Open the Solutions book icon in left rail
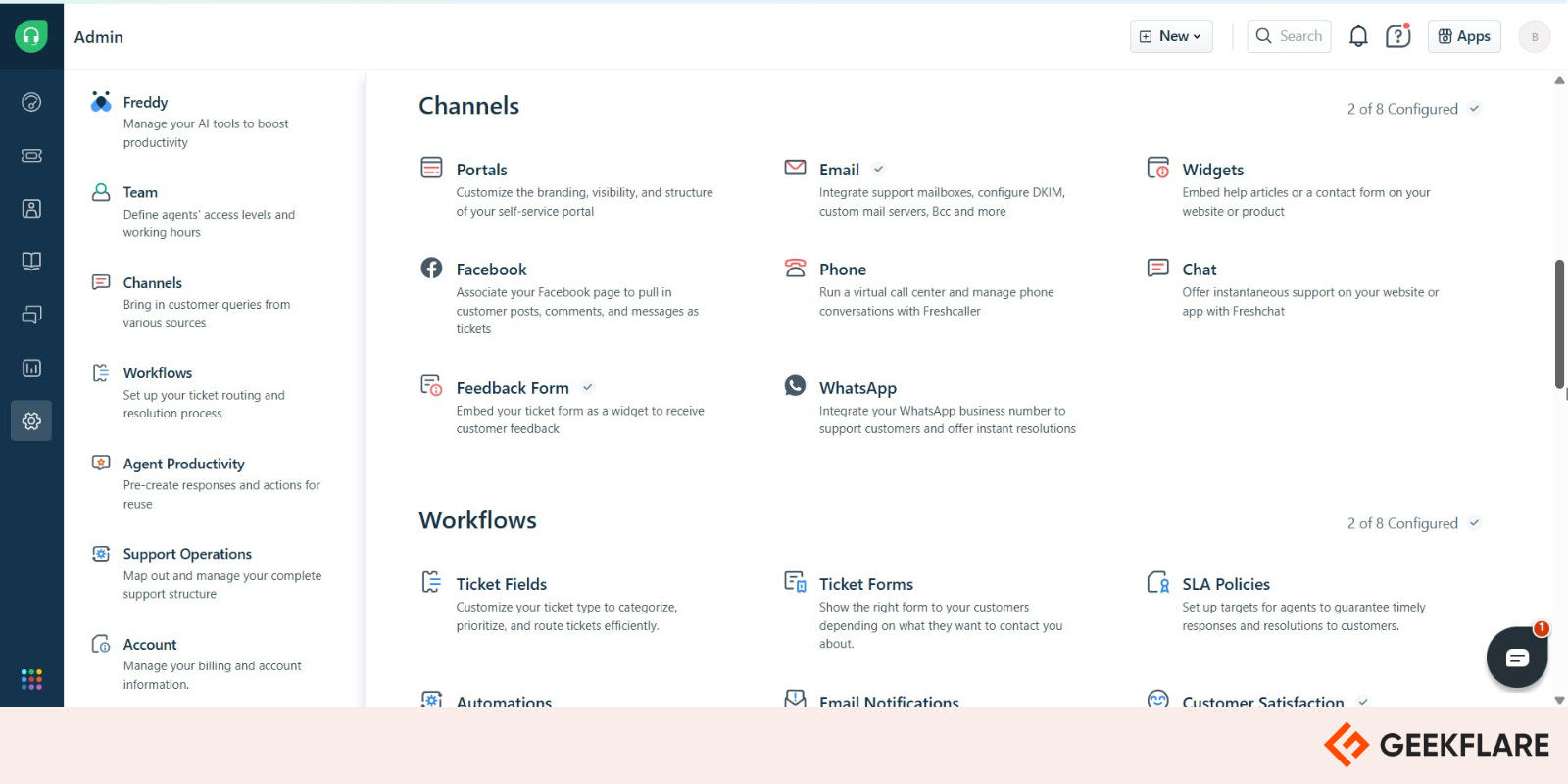This screenshot has height=784, width=1568. pos(31,261)
